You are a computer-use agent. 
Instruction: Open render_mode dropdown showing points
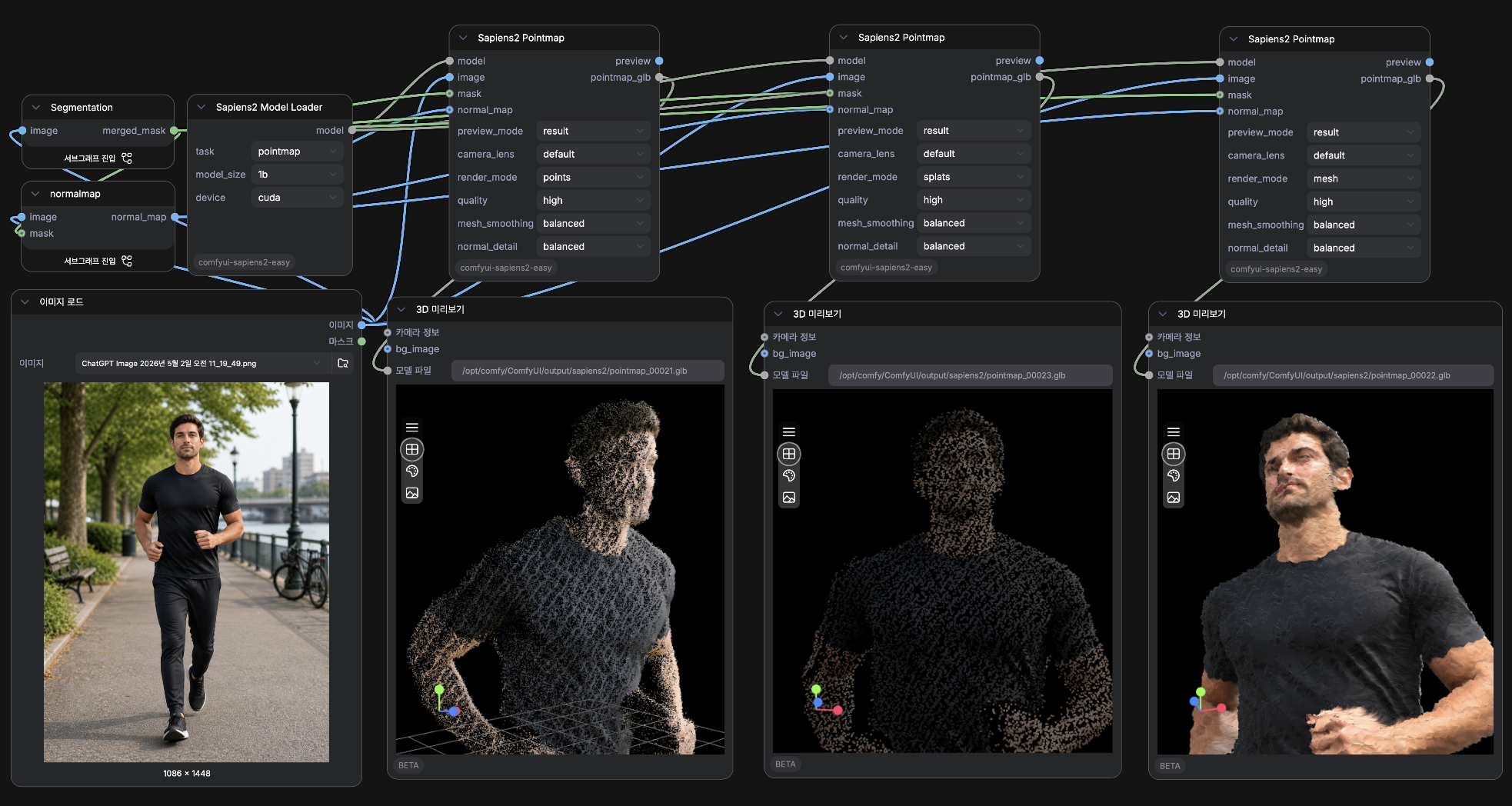point(593,177)
